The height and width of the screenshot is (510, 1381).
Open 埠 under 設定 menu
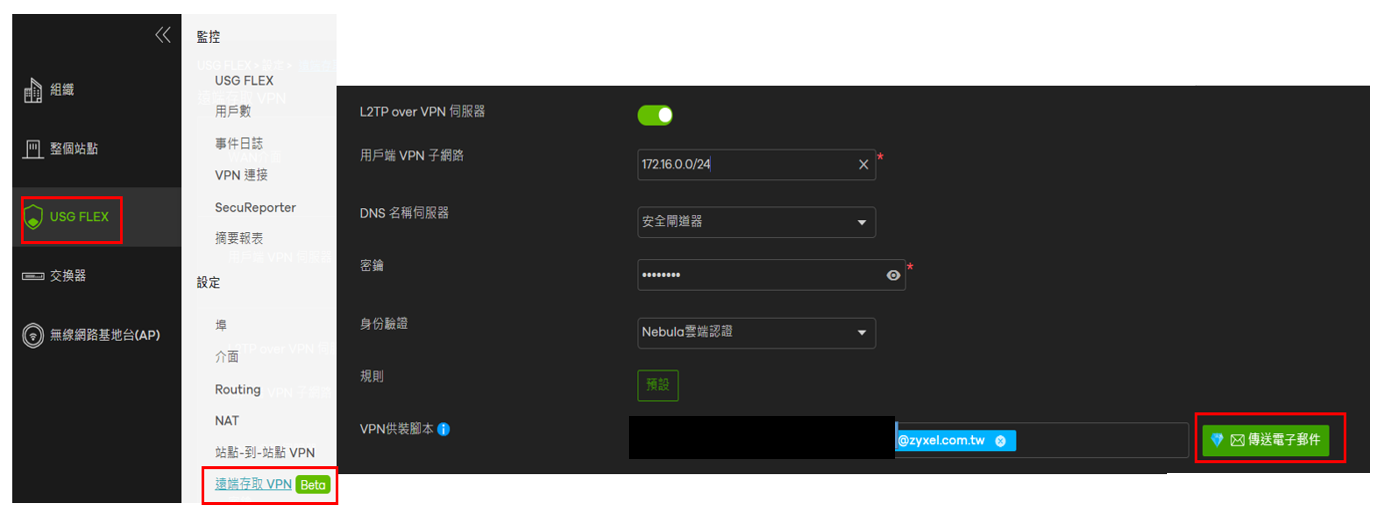[x=221, y=325]
